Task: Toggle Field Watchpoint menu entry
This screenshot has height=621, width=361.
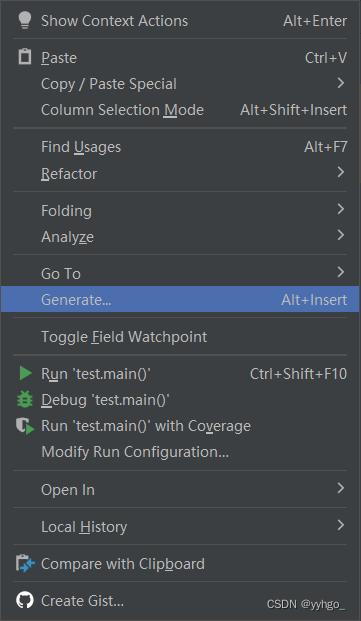Action: tap(180, 337)
